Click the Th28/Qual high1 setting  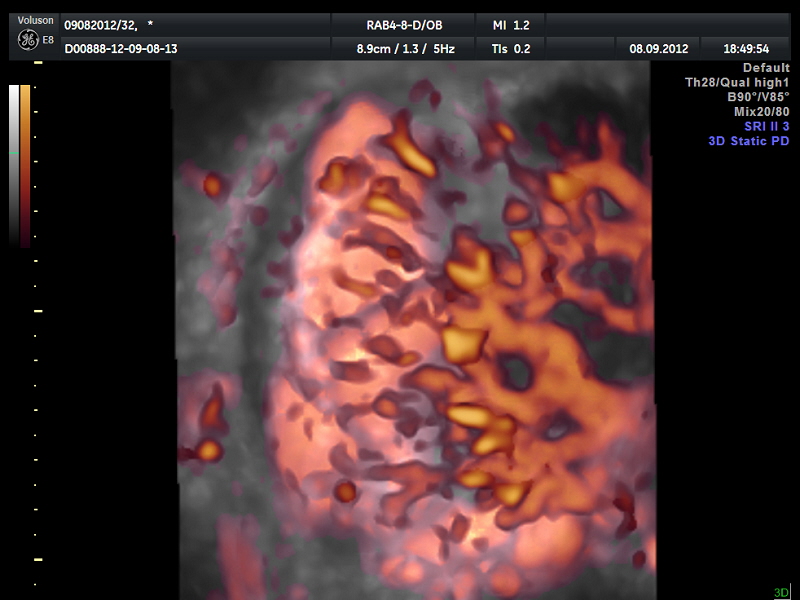(737, 83)
